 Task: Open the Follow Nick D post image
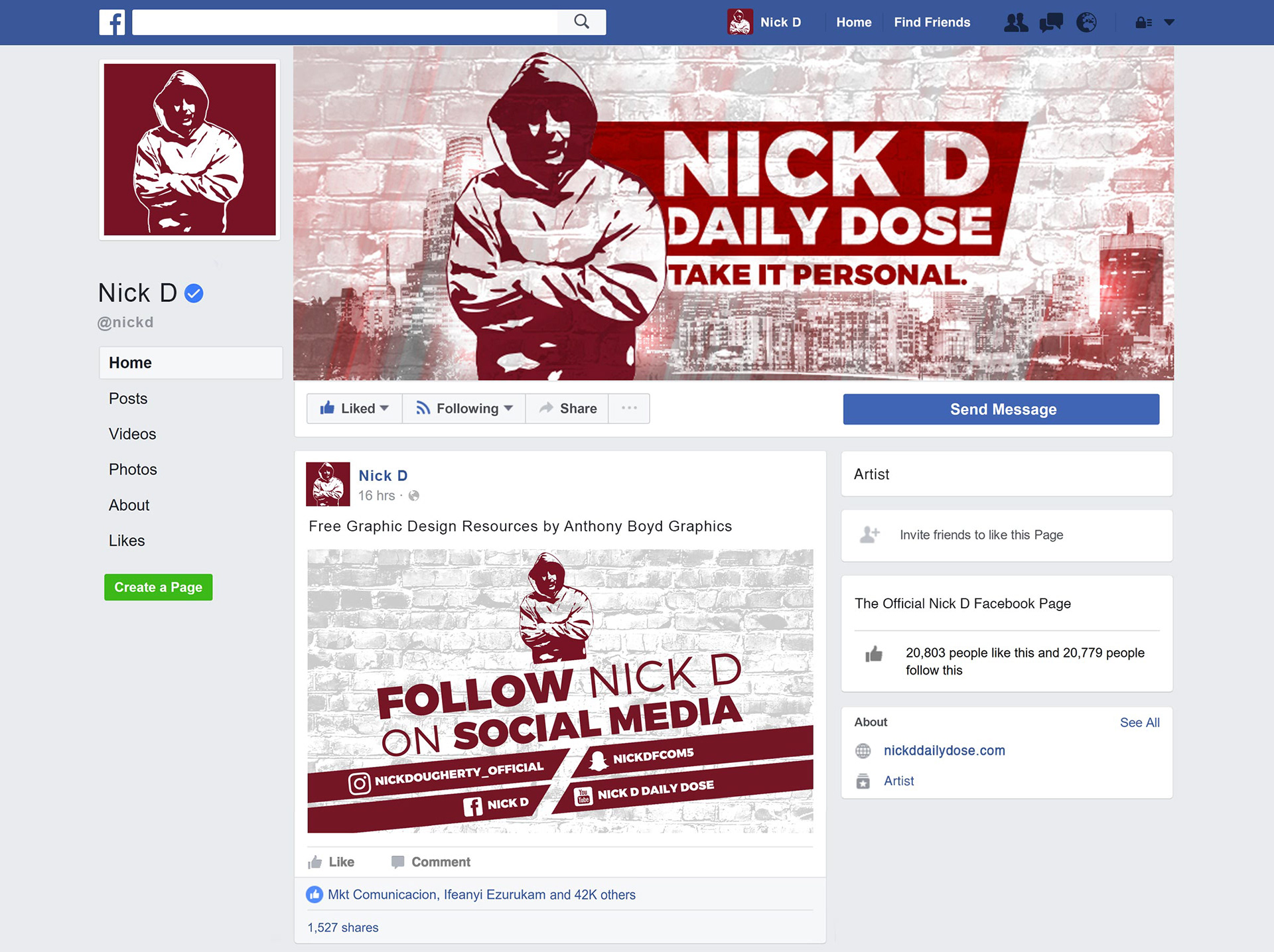pos(560,691)
